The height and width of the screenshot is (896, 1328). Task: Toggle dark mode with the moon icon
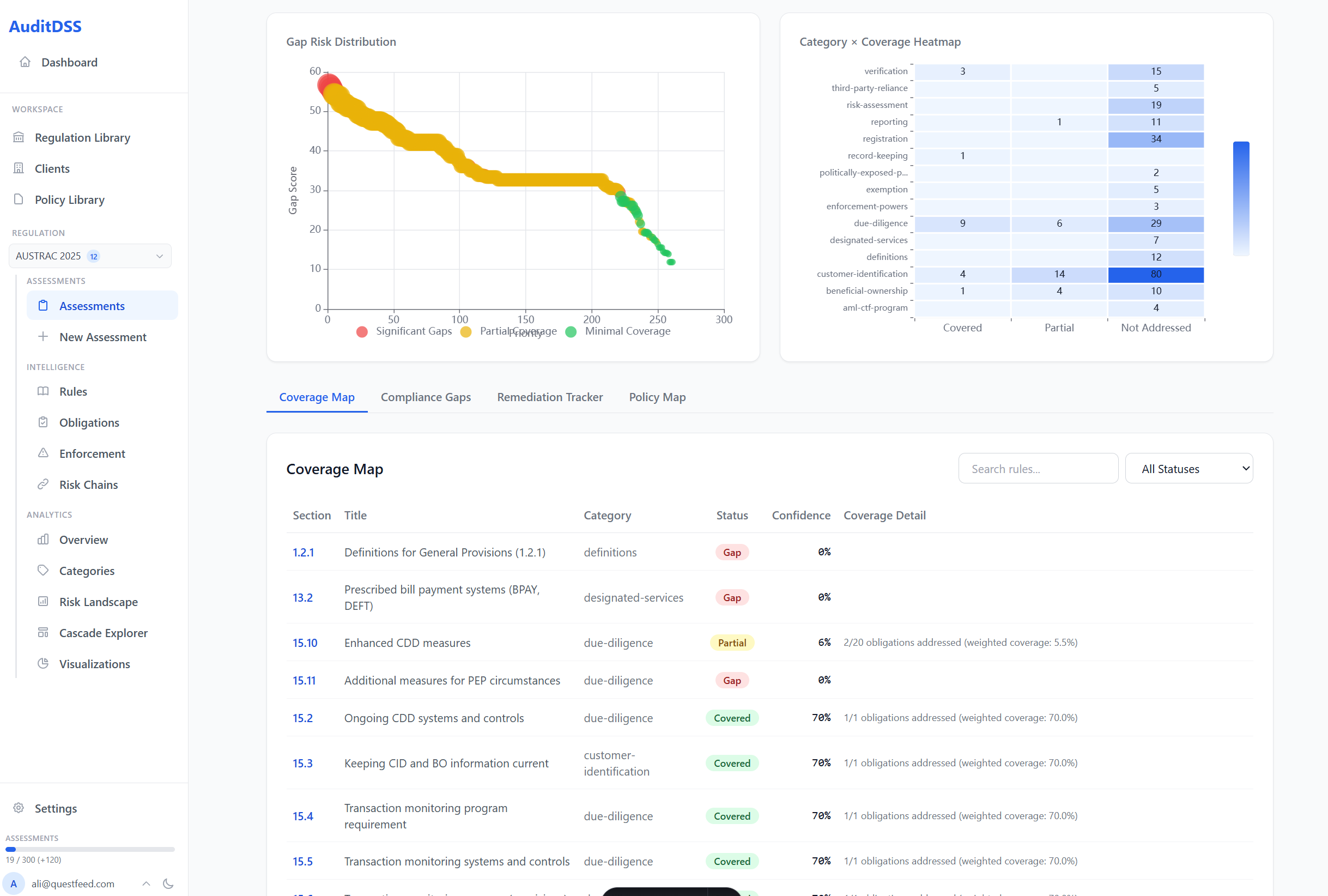click(168, 883)
